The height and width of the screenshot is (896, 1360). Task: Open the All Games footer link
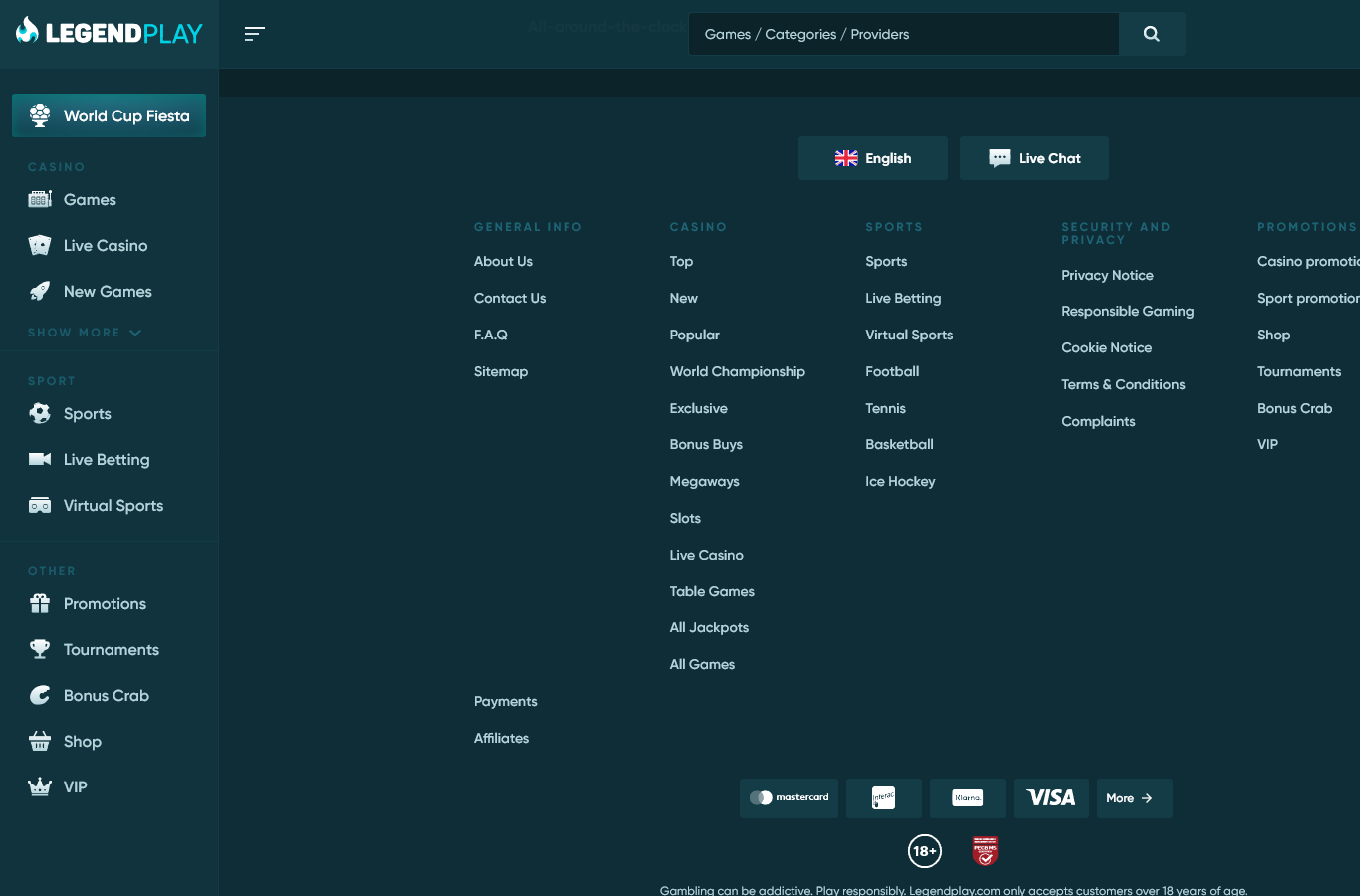click(x=702, y=664)
